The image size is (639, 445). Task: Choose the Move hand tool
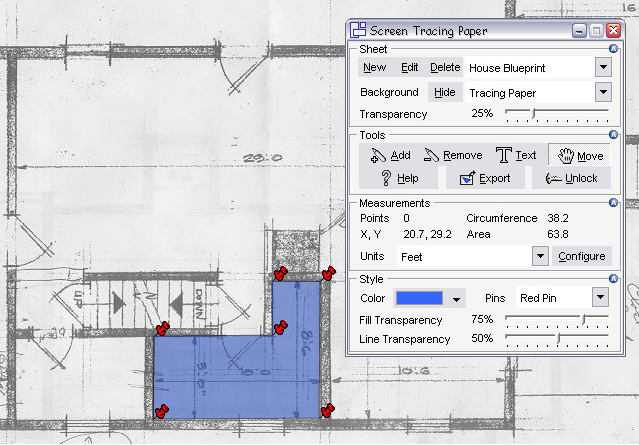[580, 155]
